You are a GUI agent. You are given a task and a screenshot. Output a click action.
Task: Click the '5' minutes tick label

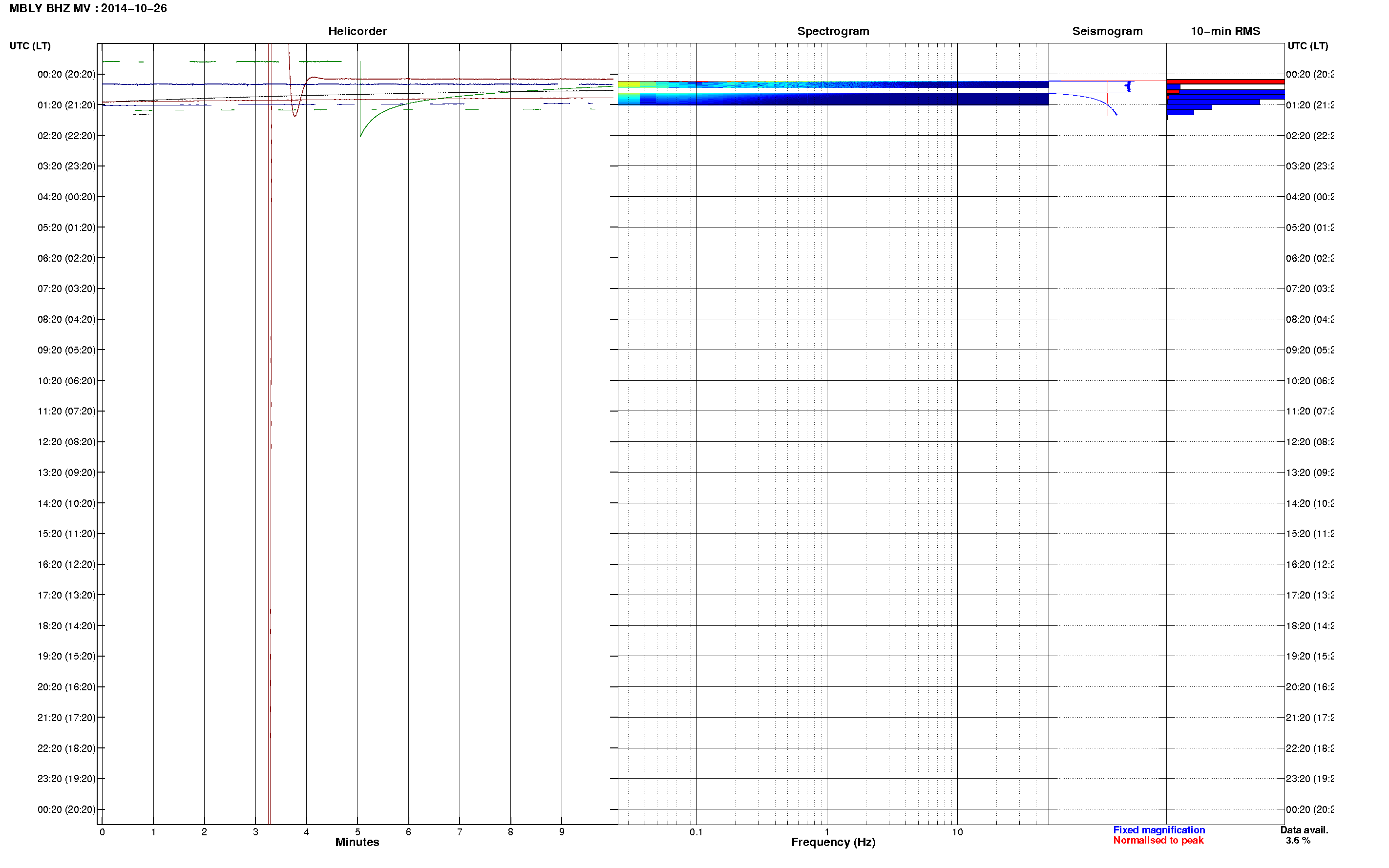[x=358, y=832]
